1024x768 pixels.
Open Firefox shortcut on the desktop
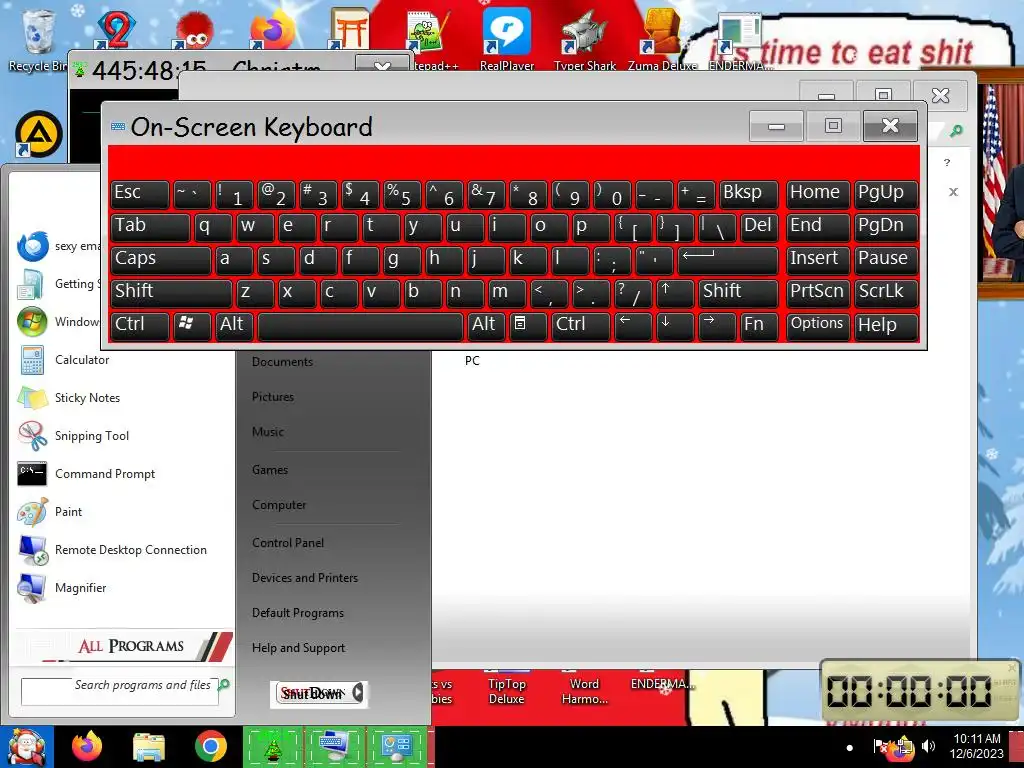coord(273,30)
